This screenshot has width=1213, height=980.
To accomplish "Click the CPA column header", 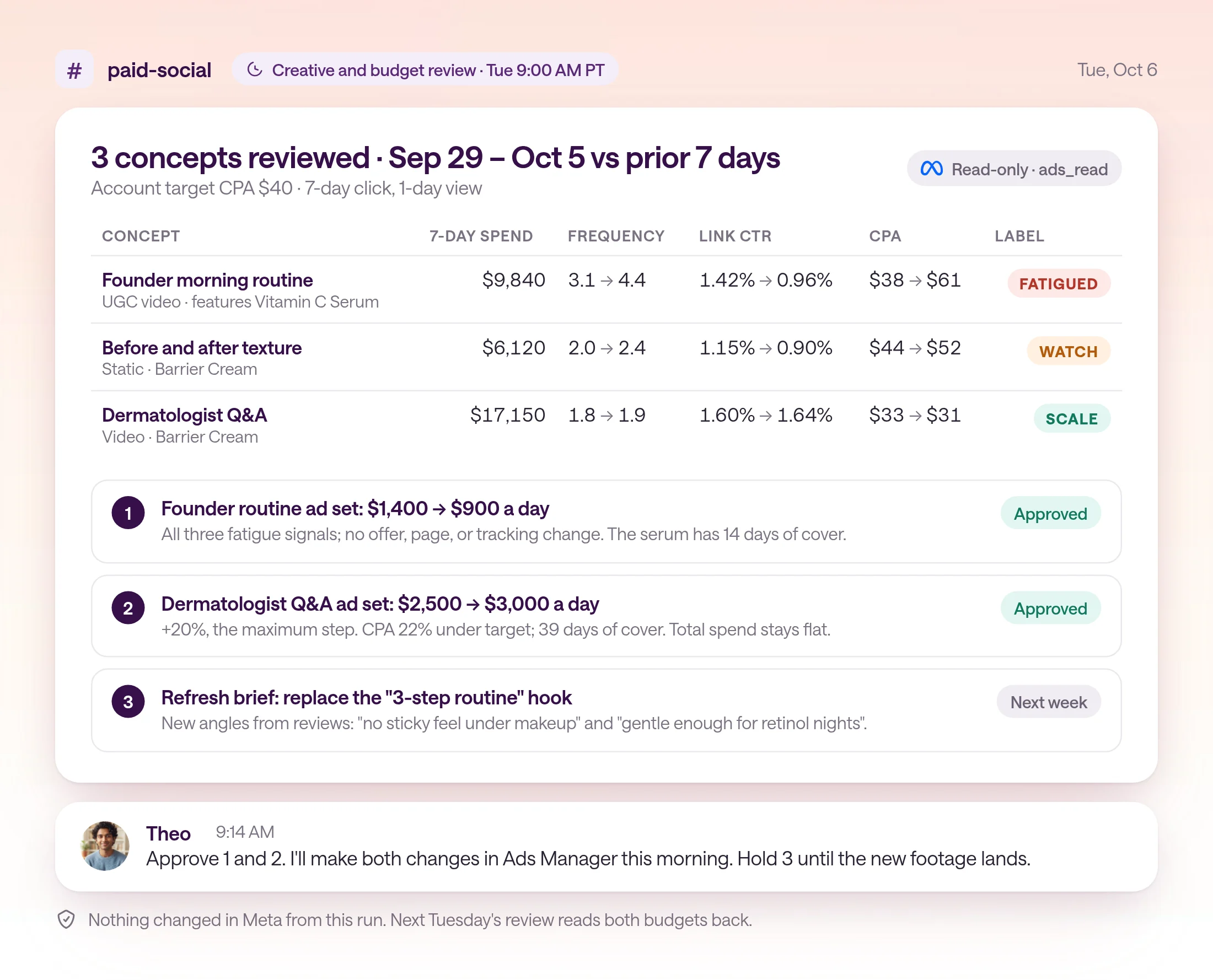I will pos(885,236).
